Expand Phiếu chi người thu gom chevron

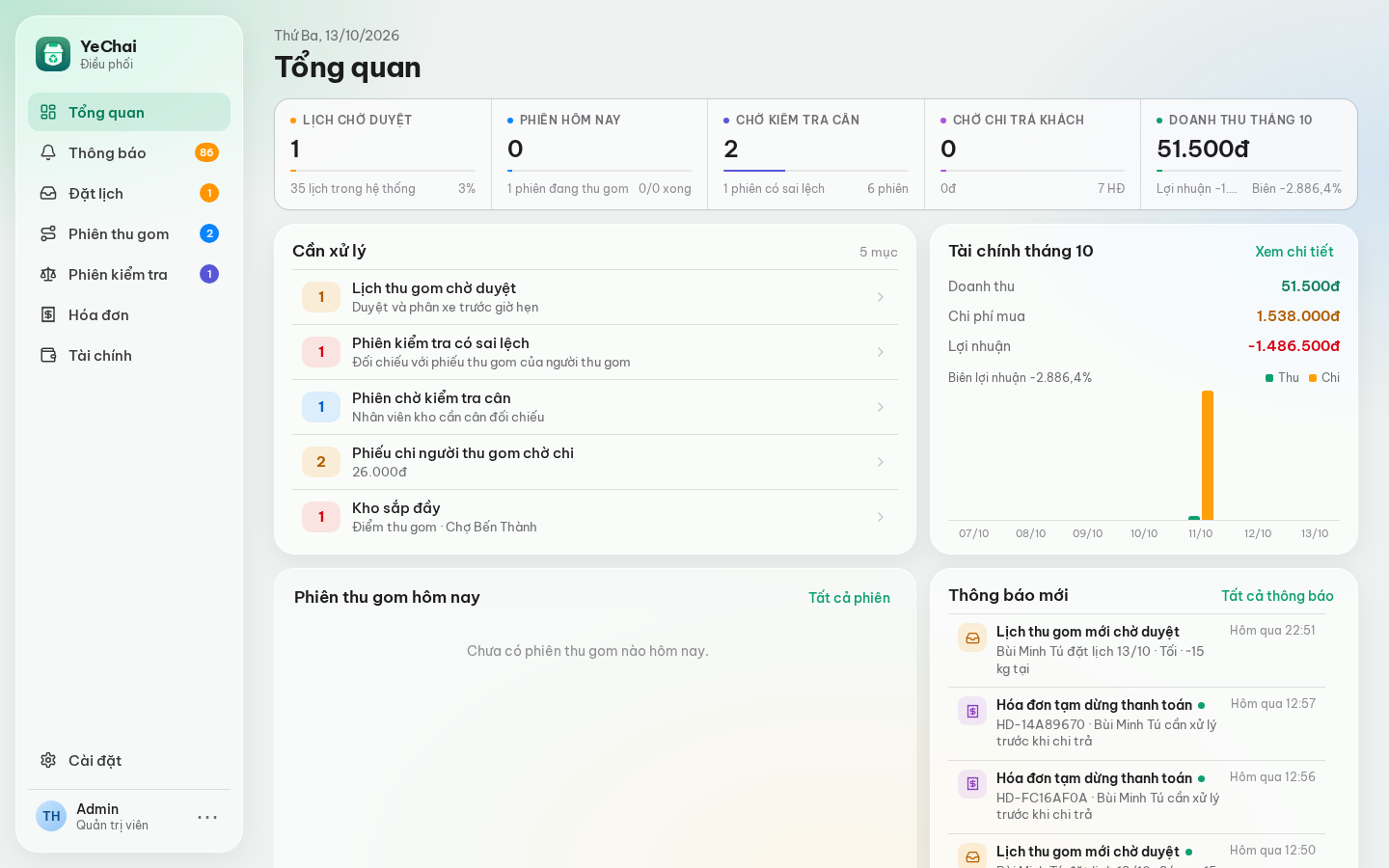[x=881, y=462]
